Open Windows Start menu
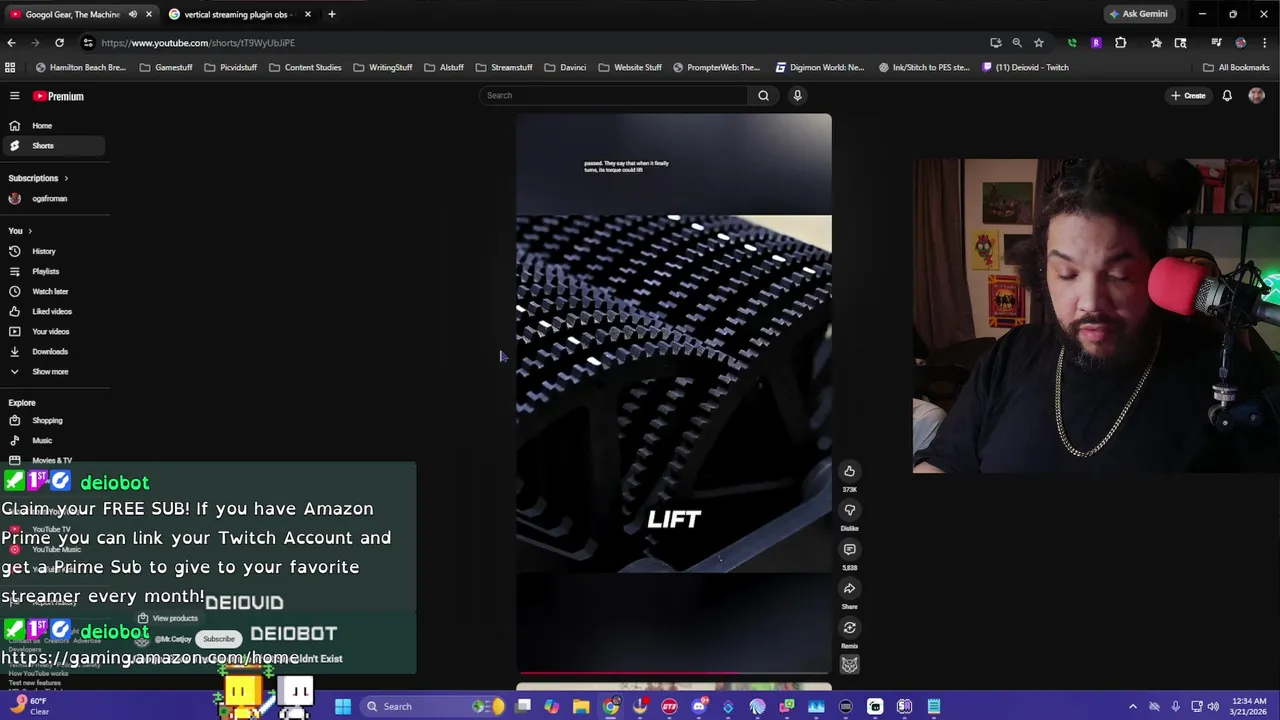Screen dimensions: 1280x720 tap(342, 706)
